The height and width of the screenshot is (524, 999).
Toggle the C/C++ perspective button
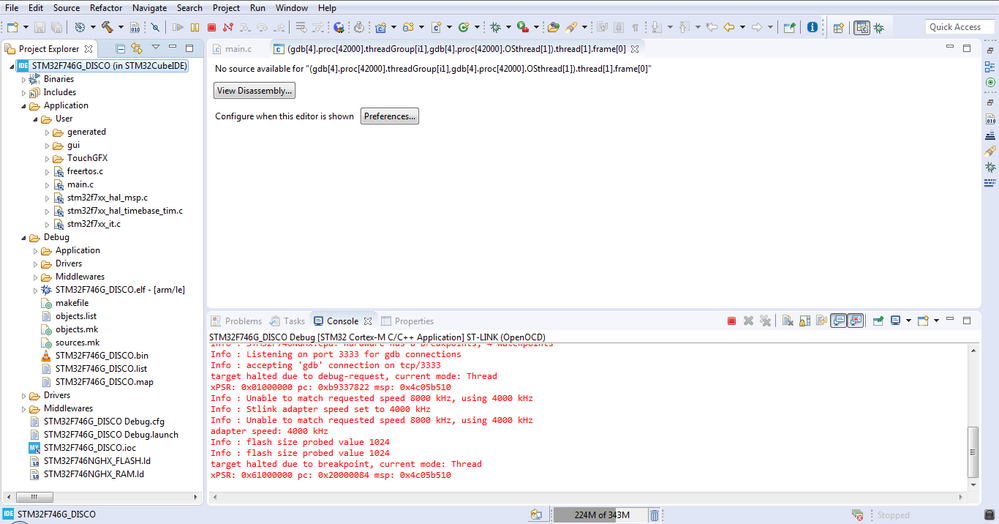(861, 27)
